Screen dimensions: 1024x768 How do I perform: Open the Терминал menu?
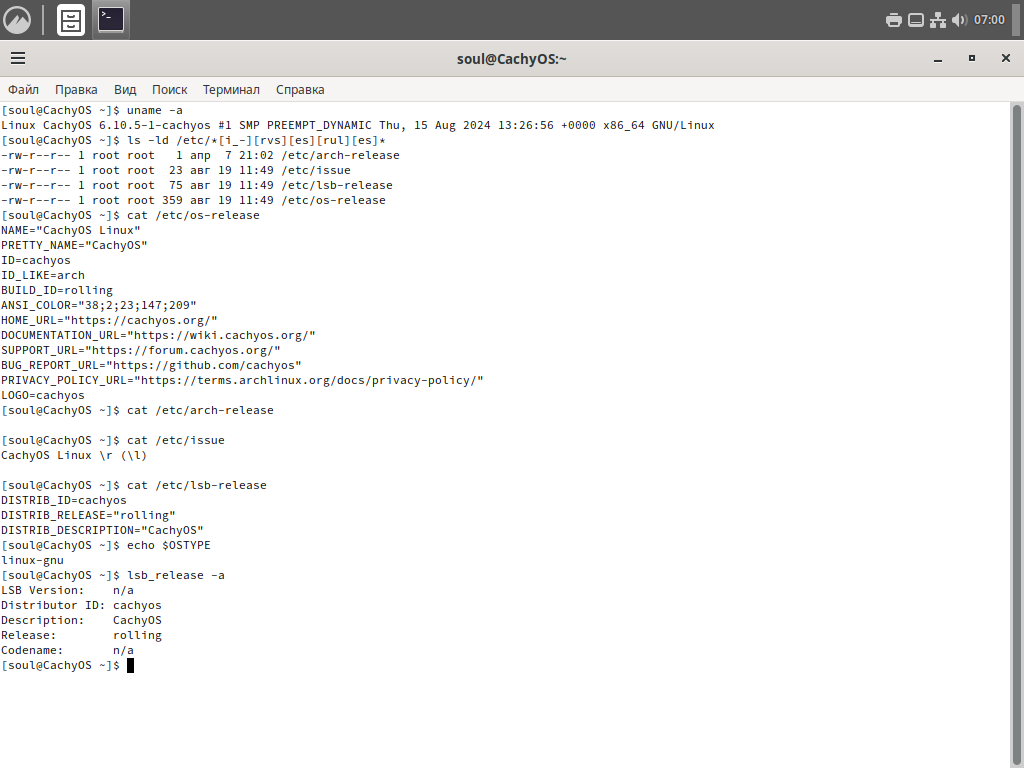231,89
